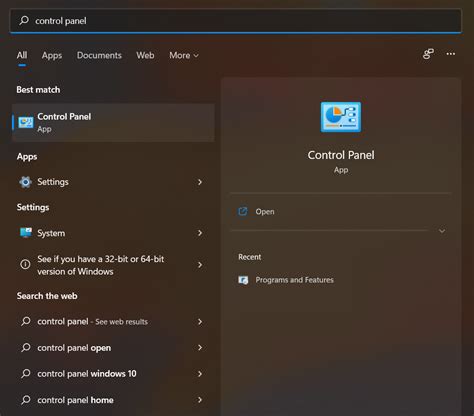The width and height of the screenshot is (474, 416).
Task: Expand arrow for 'control panel - See web results'
Action: (x=200, y=322)
